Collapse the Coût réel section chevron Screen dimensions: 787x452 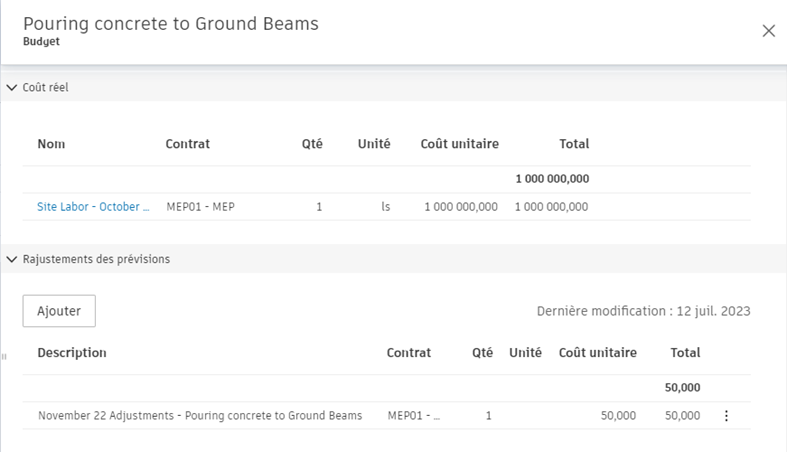tap(12, 88)
